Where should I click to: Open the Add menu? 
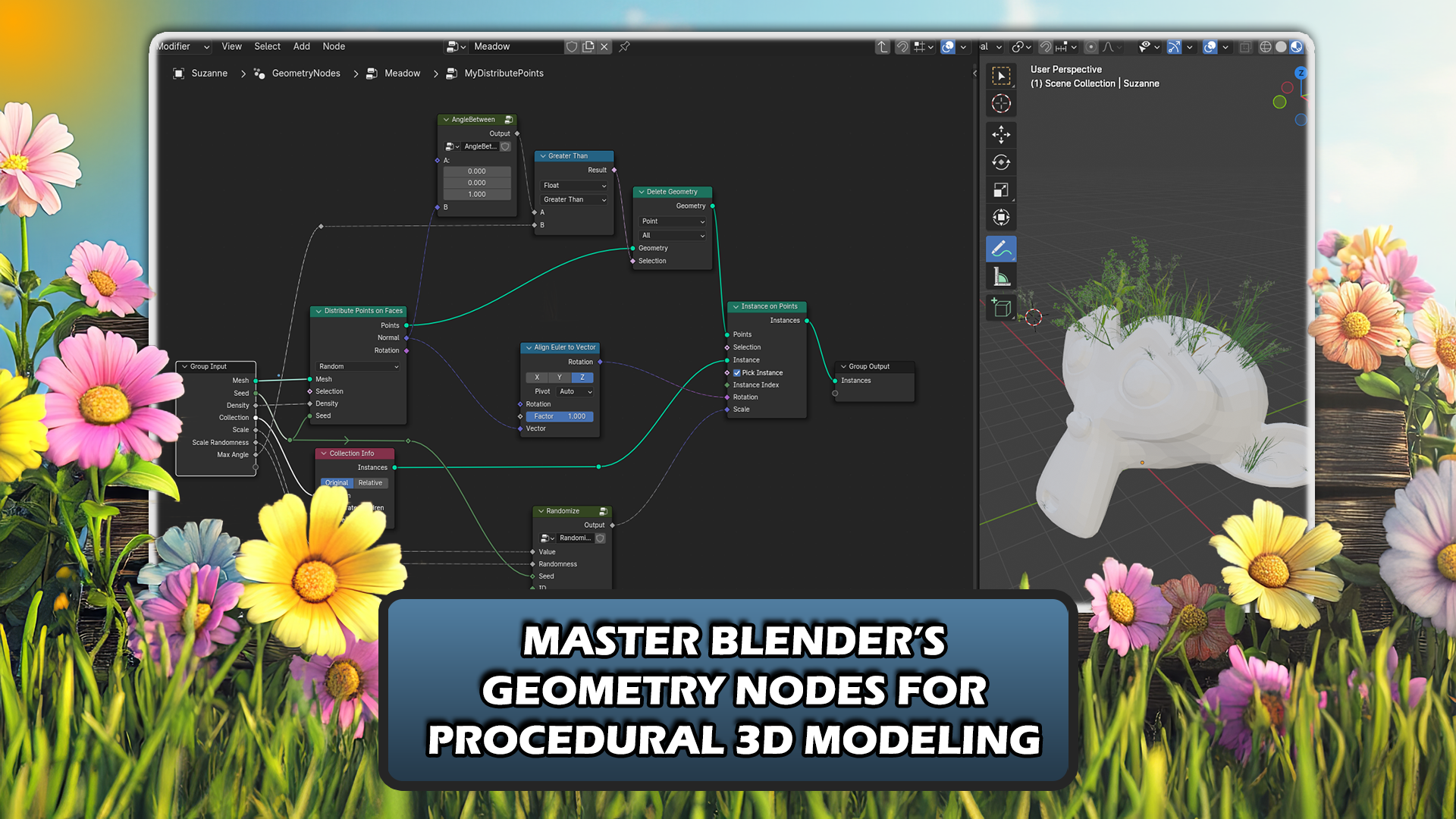click(x=302, y=47)
